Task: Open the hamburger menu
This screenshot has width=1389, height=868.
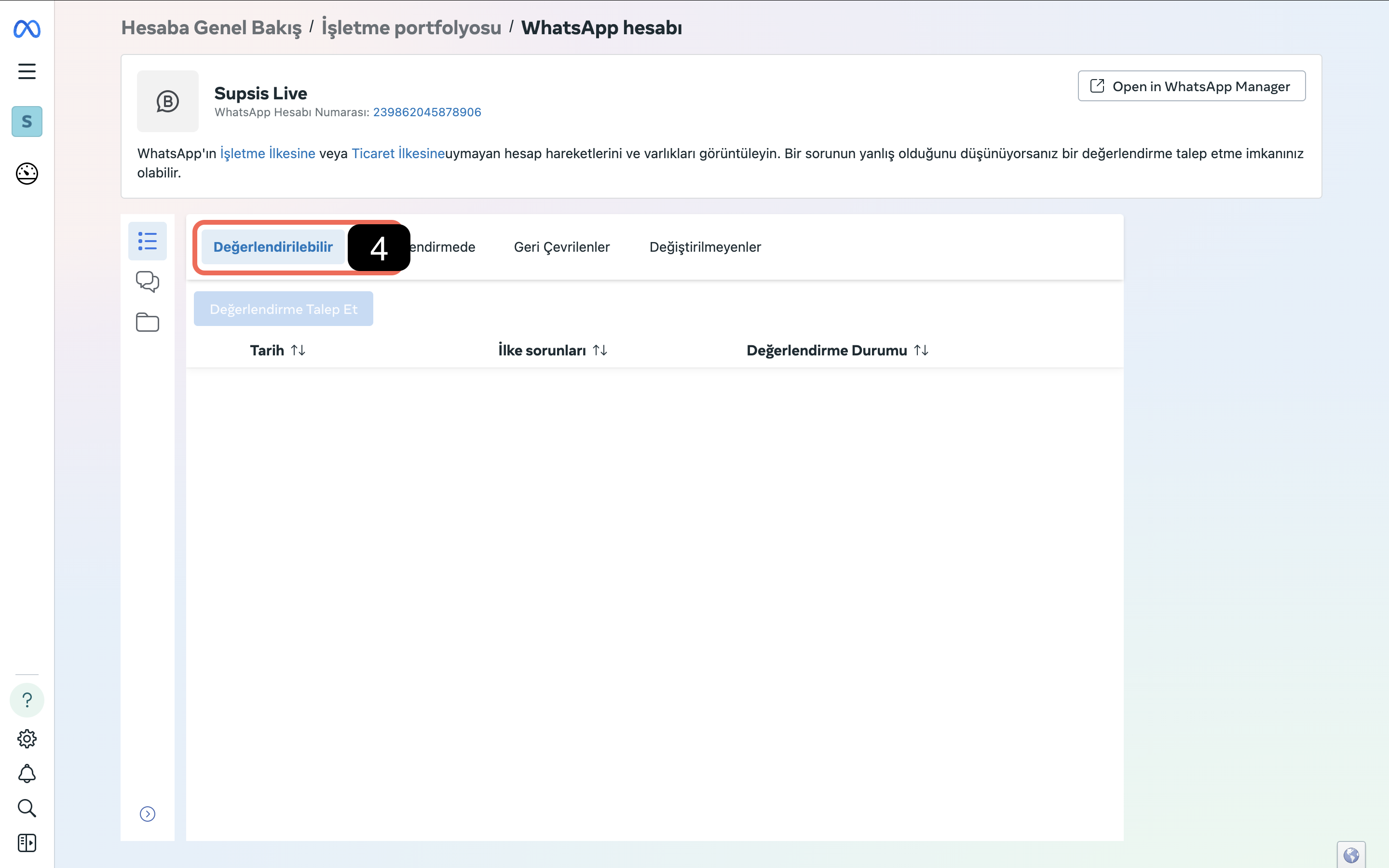Action: 27,71
